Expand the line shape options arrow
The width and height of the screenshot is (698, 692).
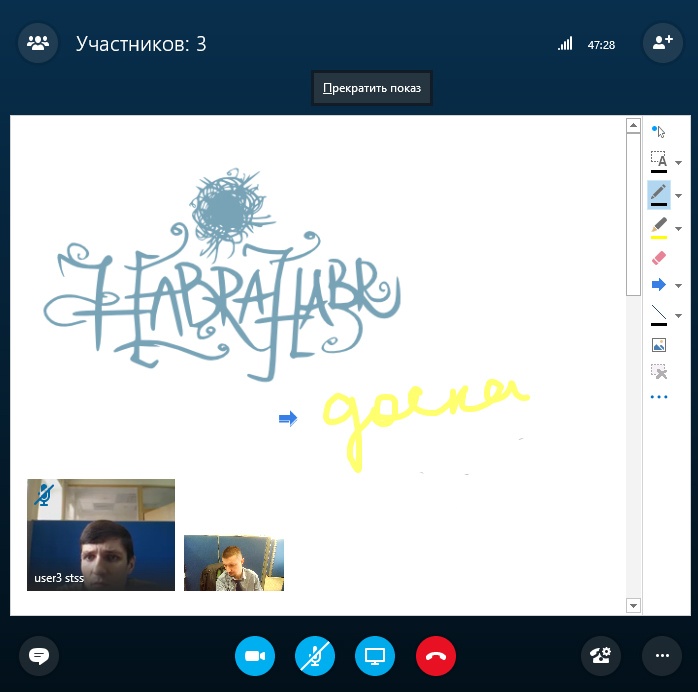coord(678,316)
